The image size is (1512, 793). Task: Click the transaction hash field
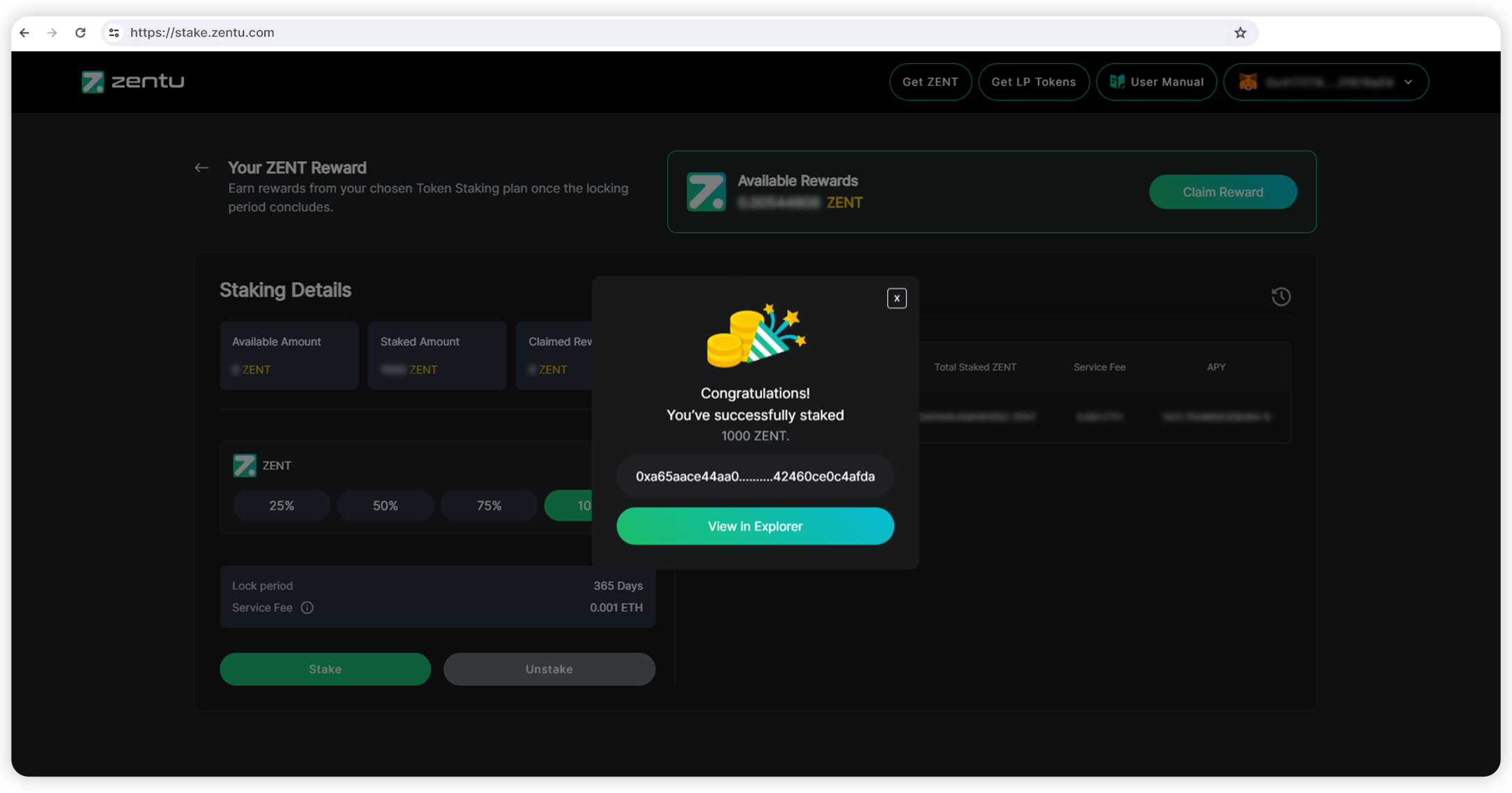click(755, 477)
